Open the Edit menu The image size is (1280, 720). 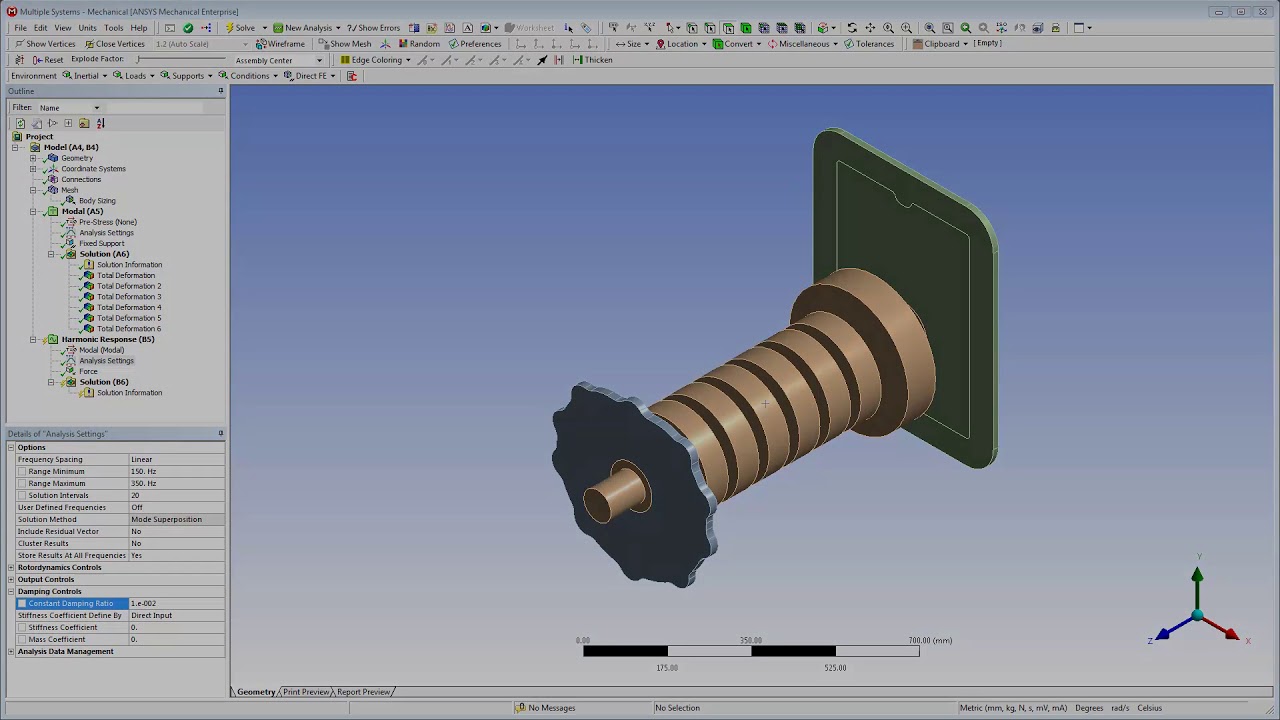click(x=40, y=28)
